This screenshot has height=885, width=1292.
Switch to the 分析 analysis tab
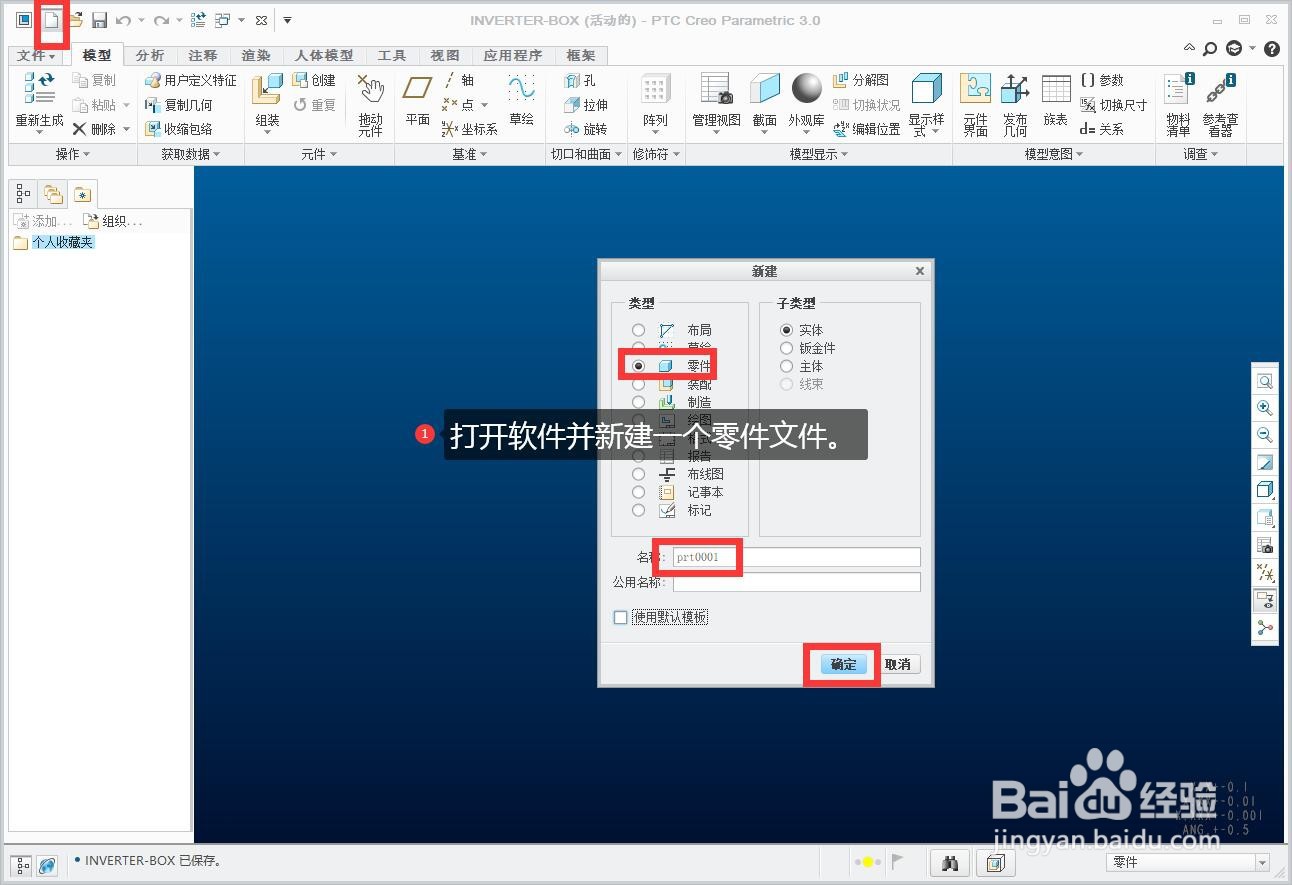click(x=150, y=55)
